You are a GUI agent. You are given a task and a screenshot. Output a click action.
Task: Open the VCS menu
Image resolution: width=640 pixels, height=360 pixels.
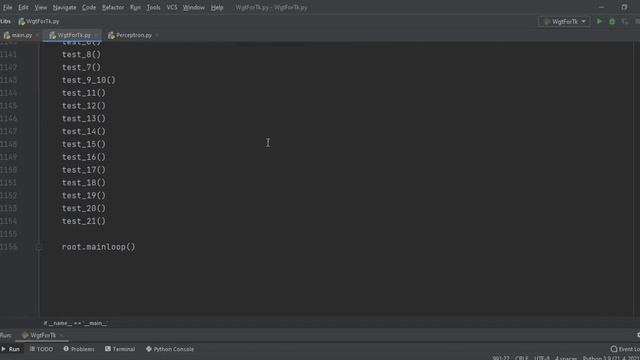point(172,7)
